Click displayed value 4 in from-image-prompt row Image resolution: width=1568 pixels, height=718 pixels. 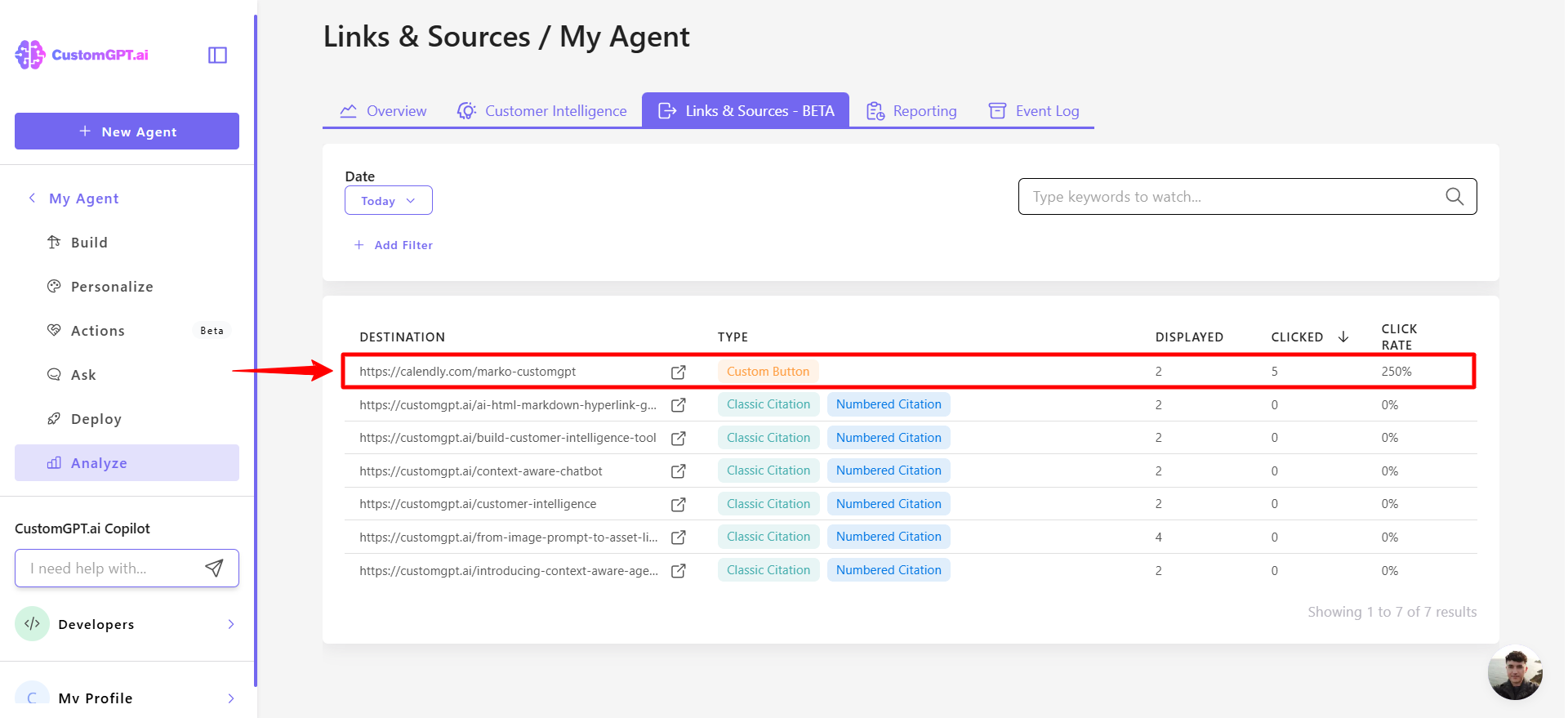(1158, 537)
